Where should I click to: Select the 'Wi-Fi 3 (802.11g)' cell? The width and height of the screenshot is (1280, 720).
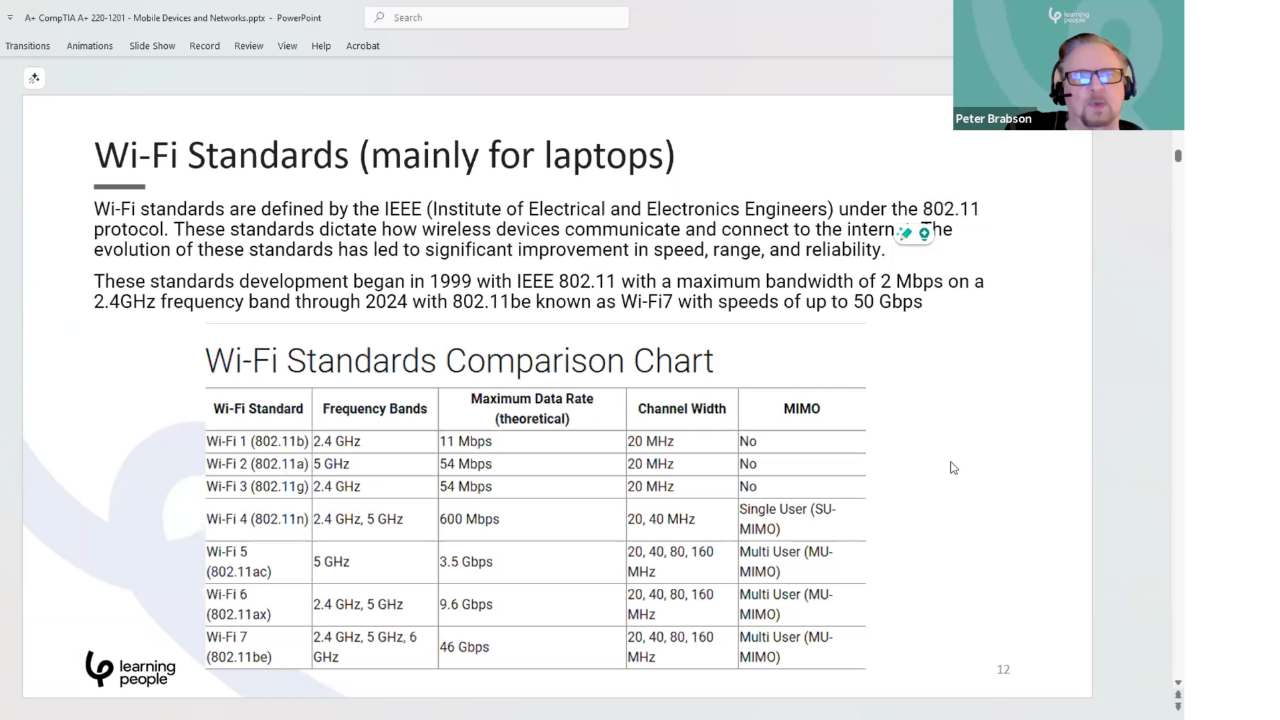(257, 486)
